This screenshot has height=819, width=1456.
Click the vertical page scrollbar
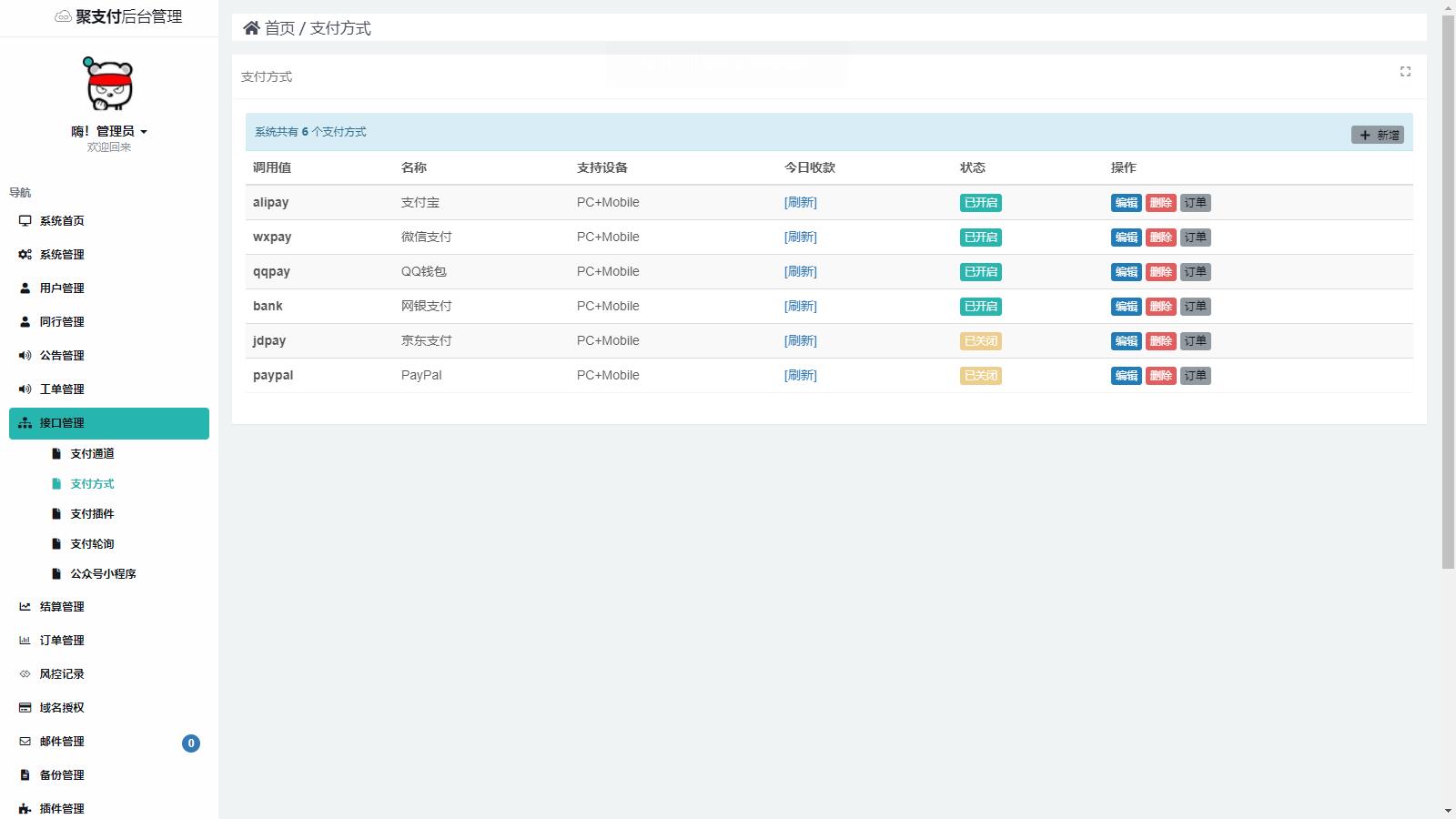click(x=1448, y=291)
